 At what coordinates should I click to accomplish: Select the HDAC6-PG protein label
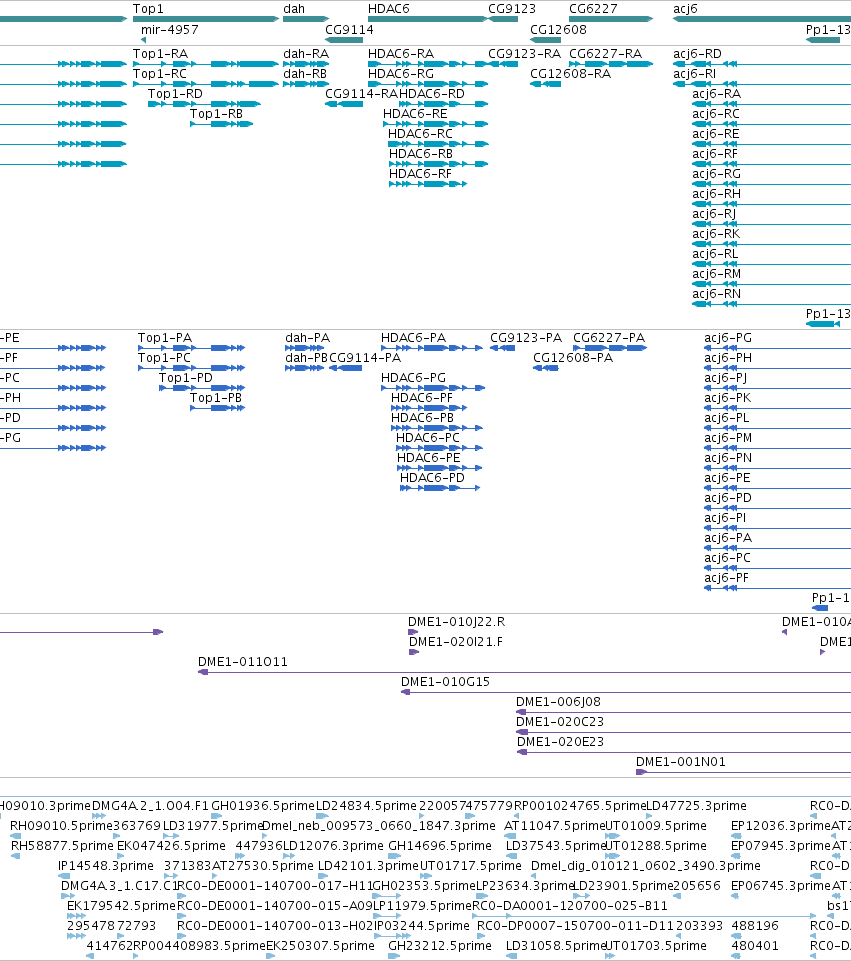tap(414, 378)
